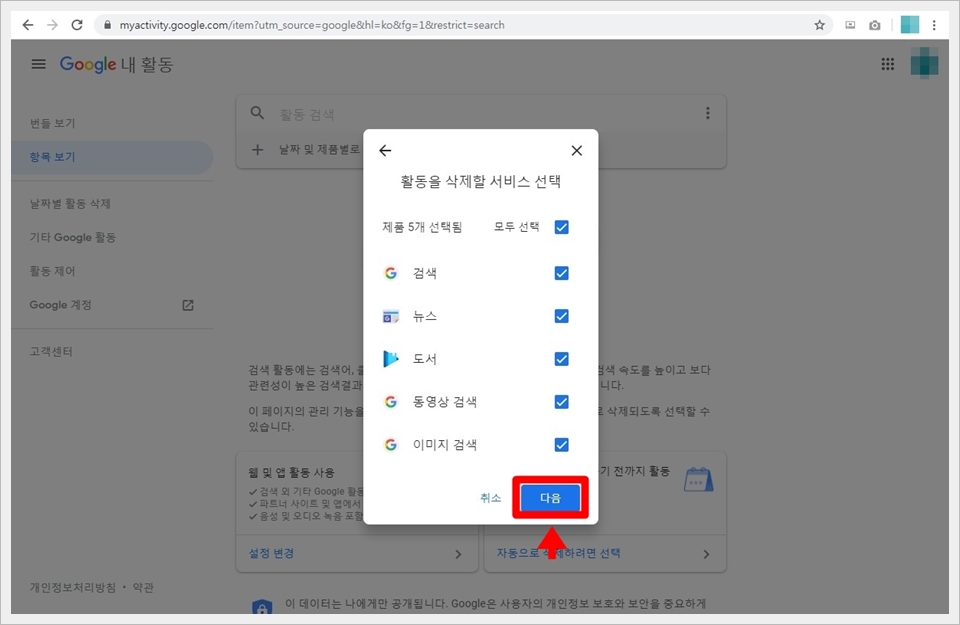Open search bar more options menu
The height and width of the screenshot is (625, 960).
pyautogui.click(x=707, y=113)
